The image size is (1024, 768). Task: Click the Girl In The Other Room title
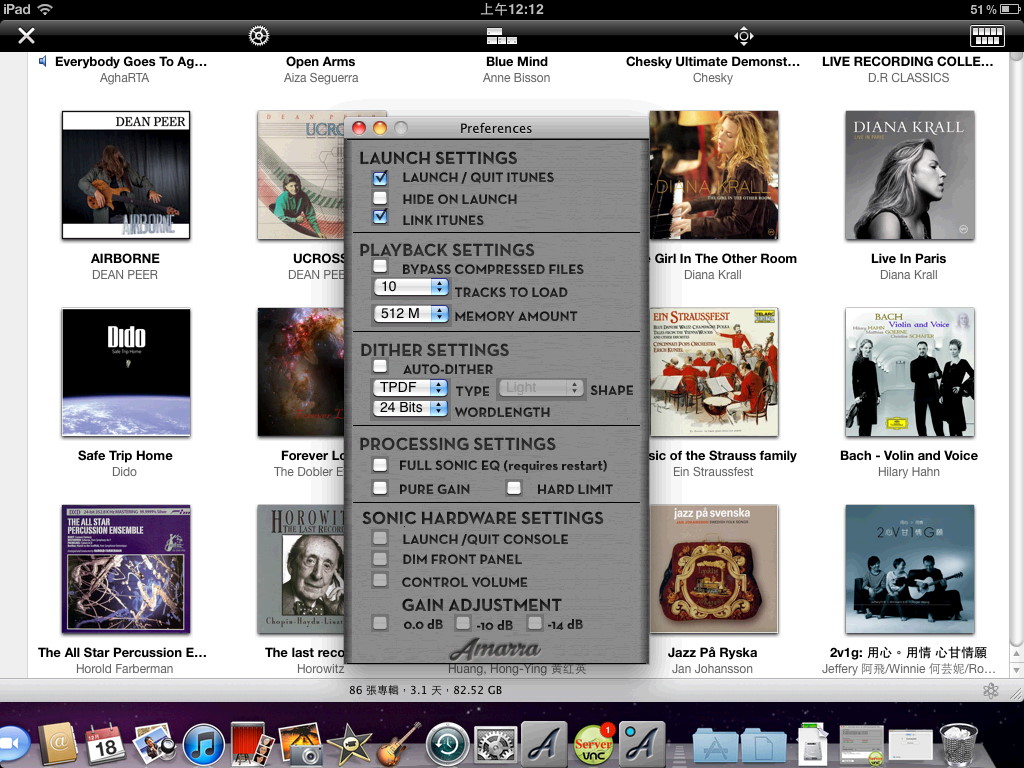(x=726, y=259)
